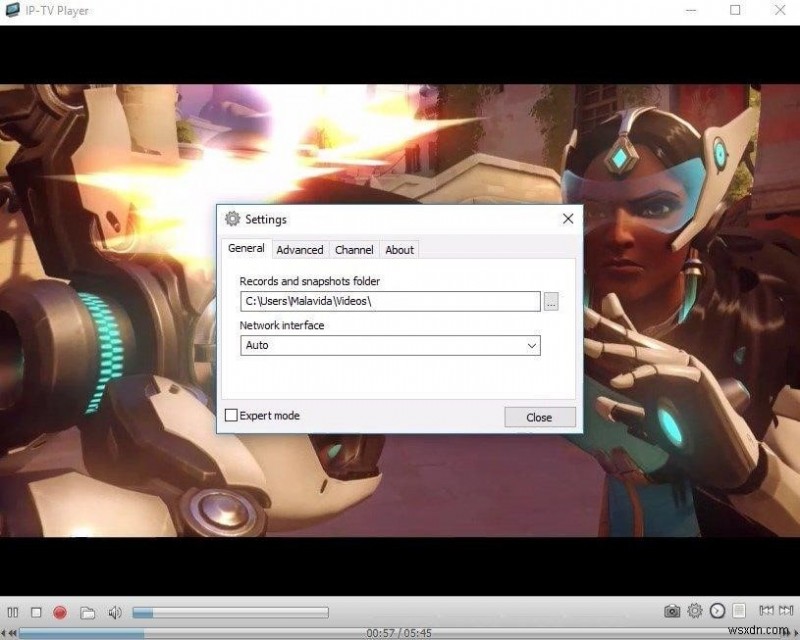Start recording with the red record button
This screenshot has height=640, width=800.
tap(60, 611)
